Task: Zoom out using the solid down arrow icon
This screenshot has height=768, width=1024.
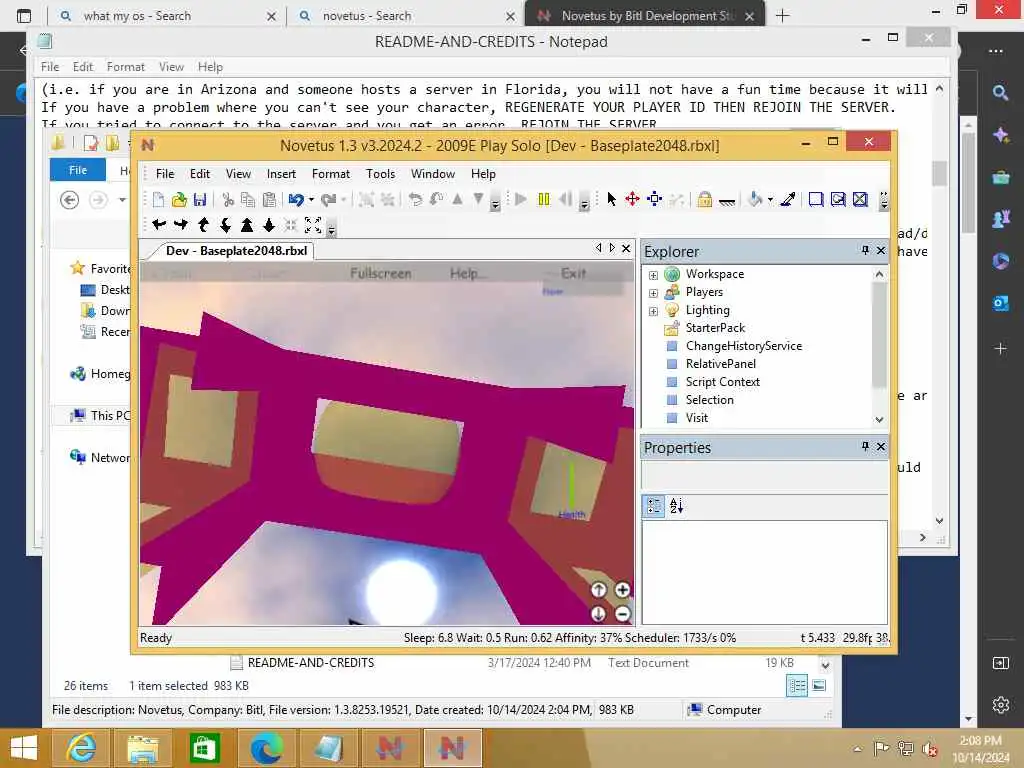Action: (268, 225)
